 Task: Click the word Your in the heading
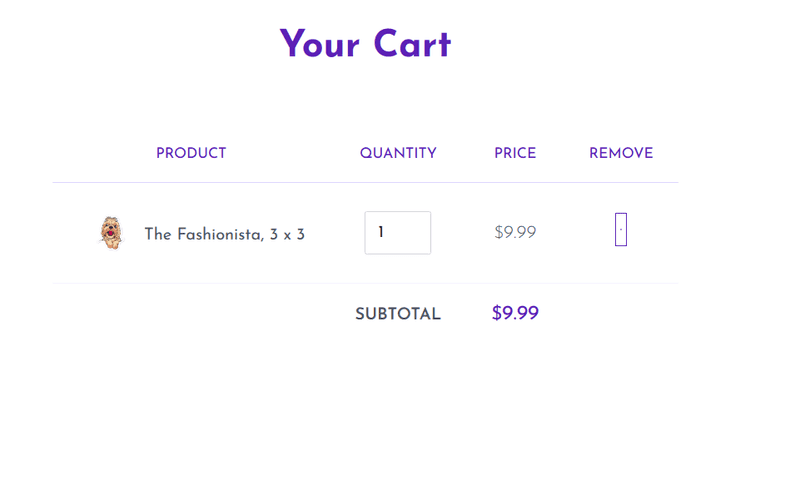(x=319, y=44)
